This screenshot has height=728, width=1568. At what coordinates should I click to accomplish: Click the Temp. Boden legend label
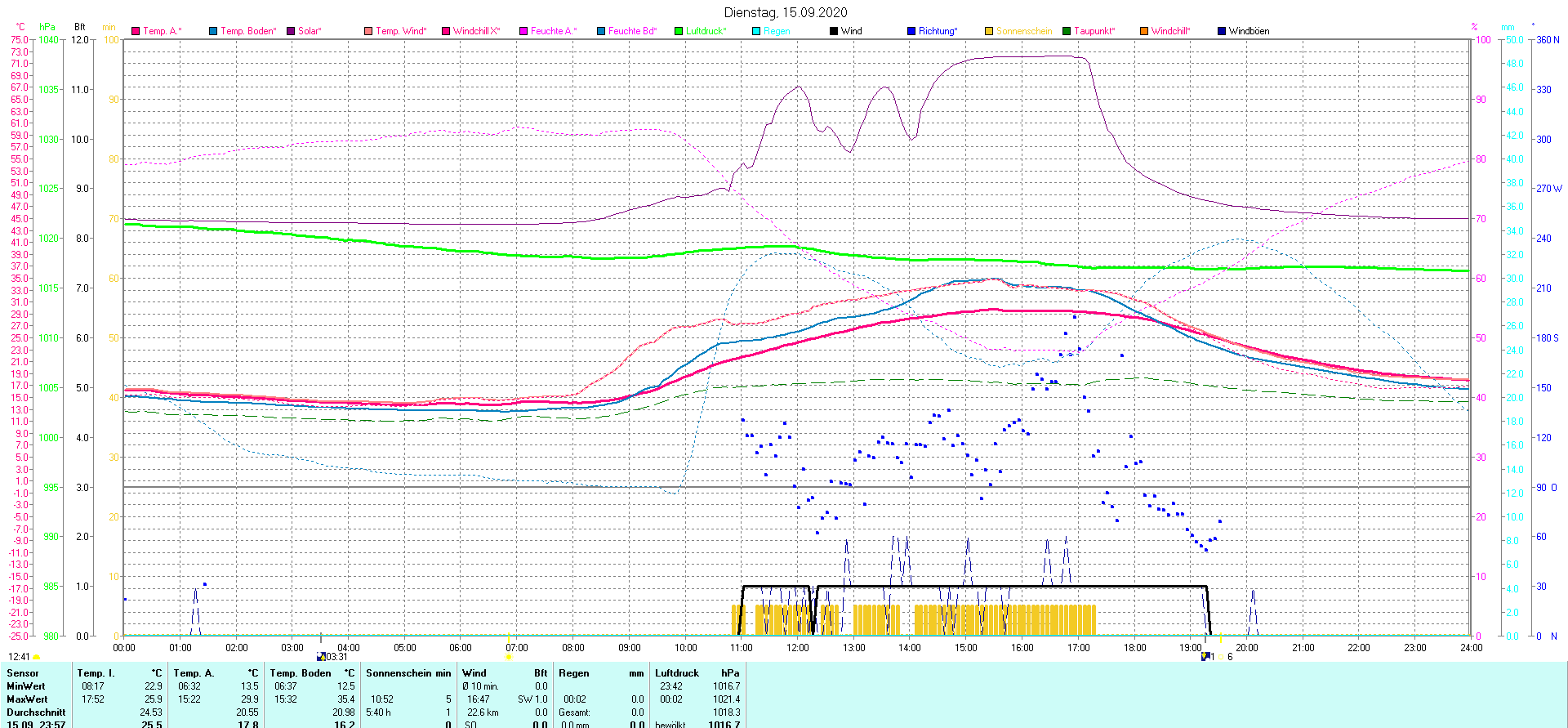(x=248, y=31)
